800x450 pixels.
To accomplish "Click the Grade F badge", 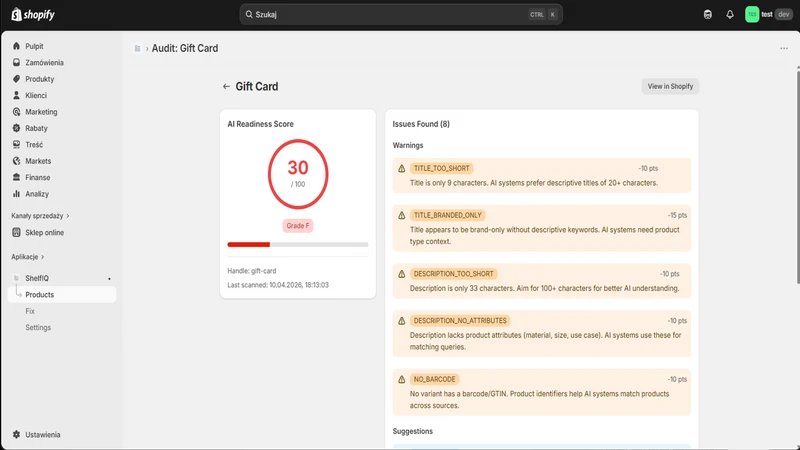I will 297,226.
